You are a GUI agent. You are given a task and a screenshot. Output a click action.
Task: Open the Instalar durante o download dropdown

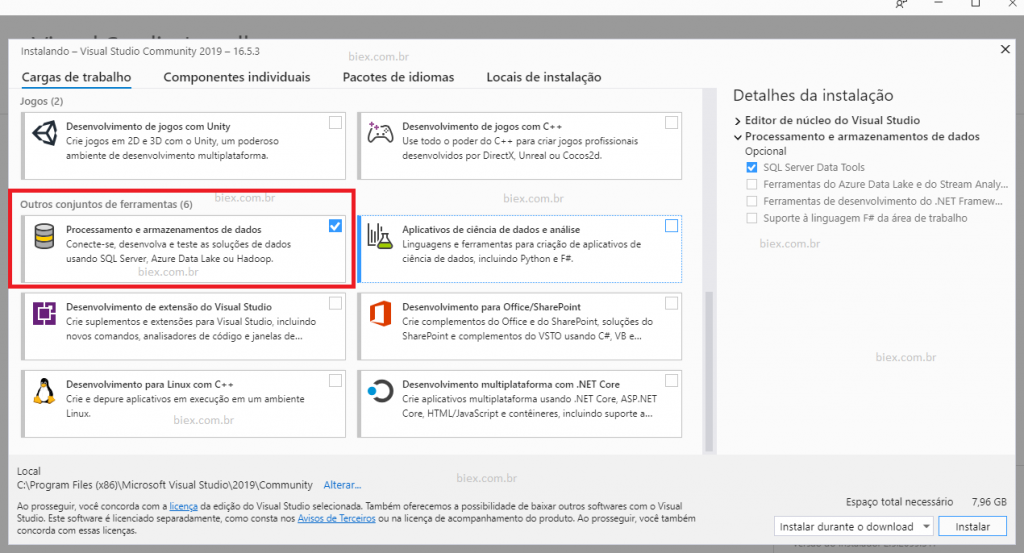coord(854,526)
